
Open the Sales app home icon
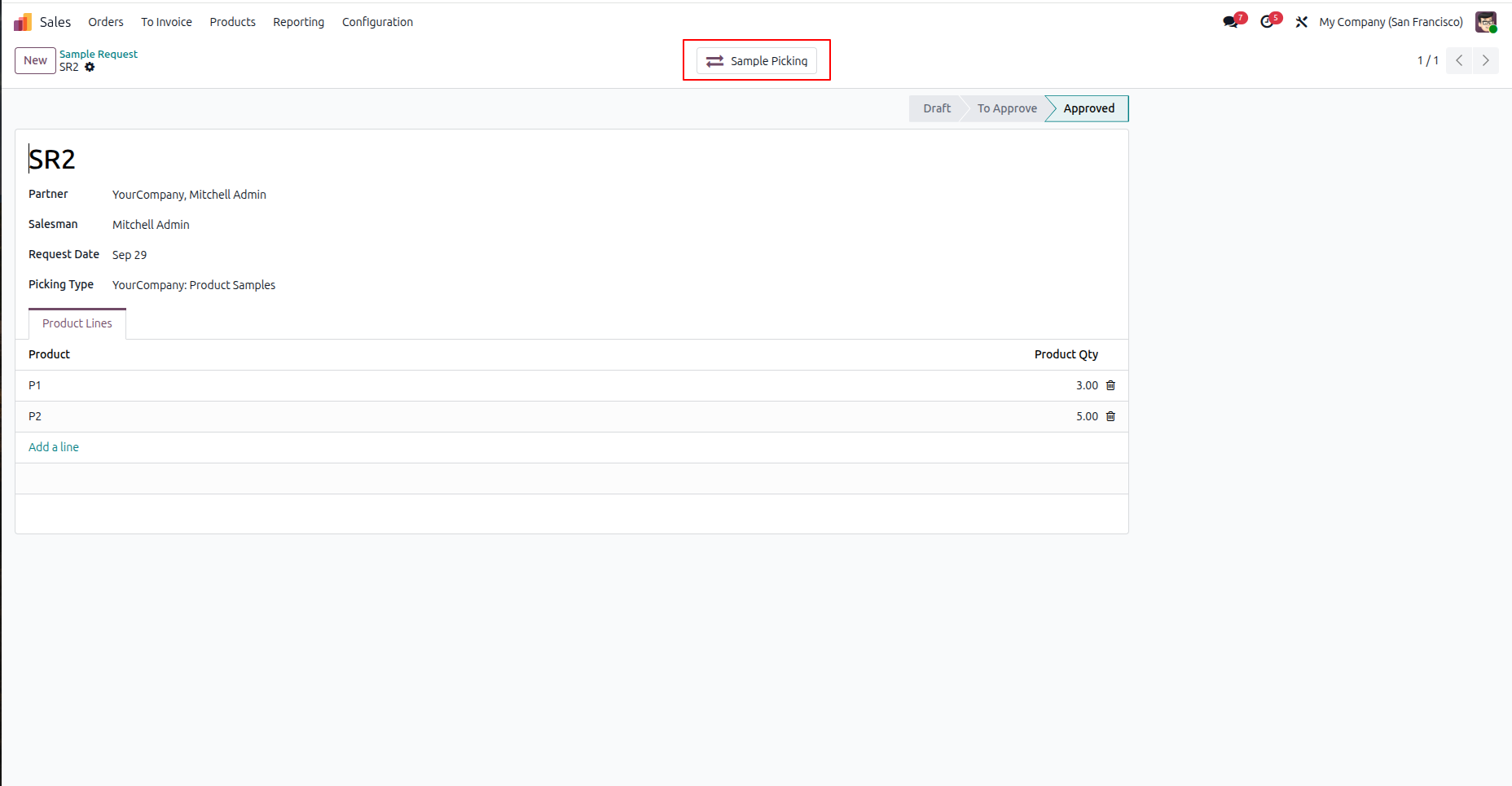23,22
